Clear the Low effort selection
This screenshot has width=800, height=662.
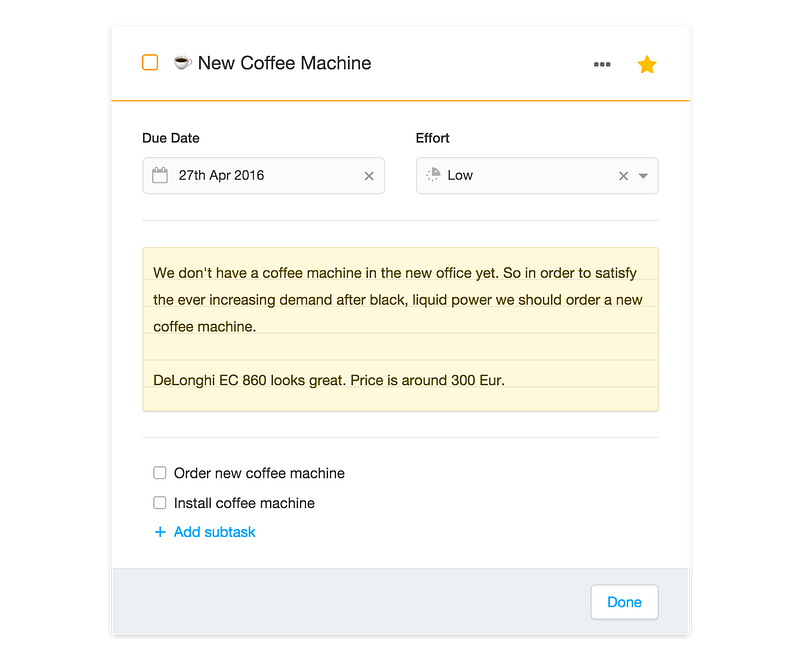pos(623,176)
